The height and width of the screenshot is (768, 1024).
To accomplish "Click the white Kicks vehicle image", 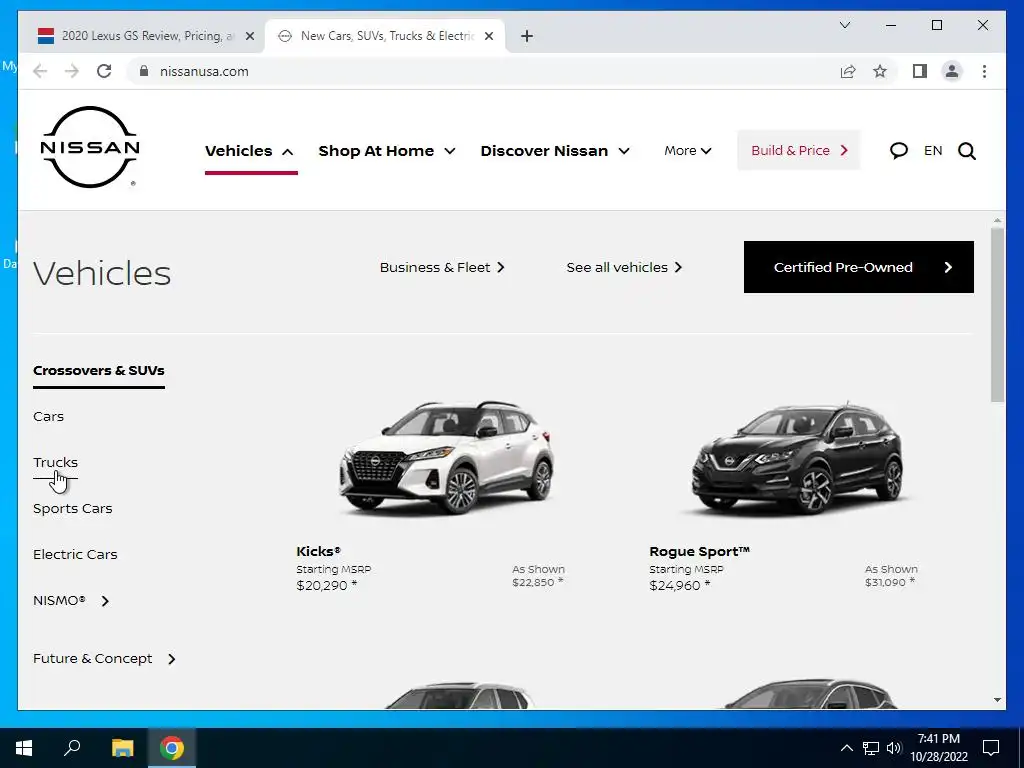I will point(447,457).
